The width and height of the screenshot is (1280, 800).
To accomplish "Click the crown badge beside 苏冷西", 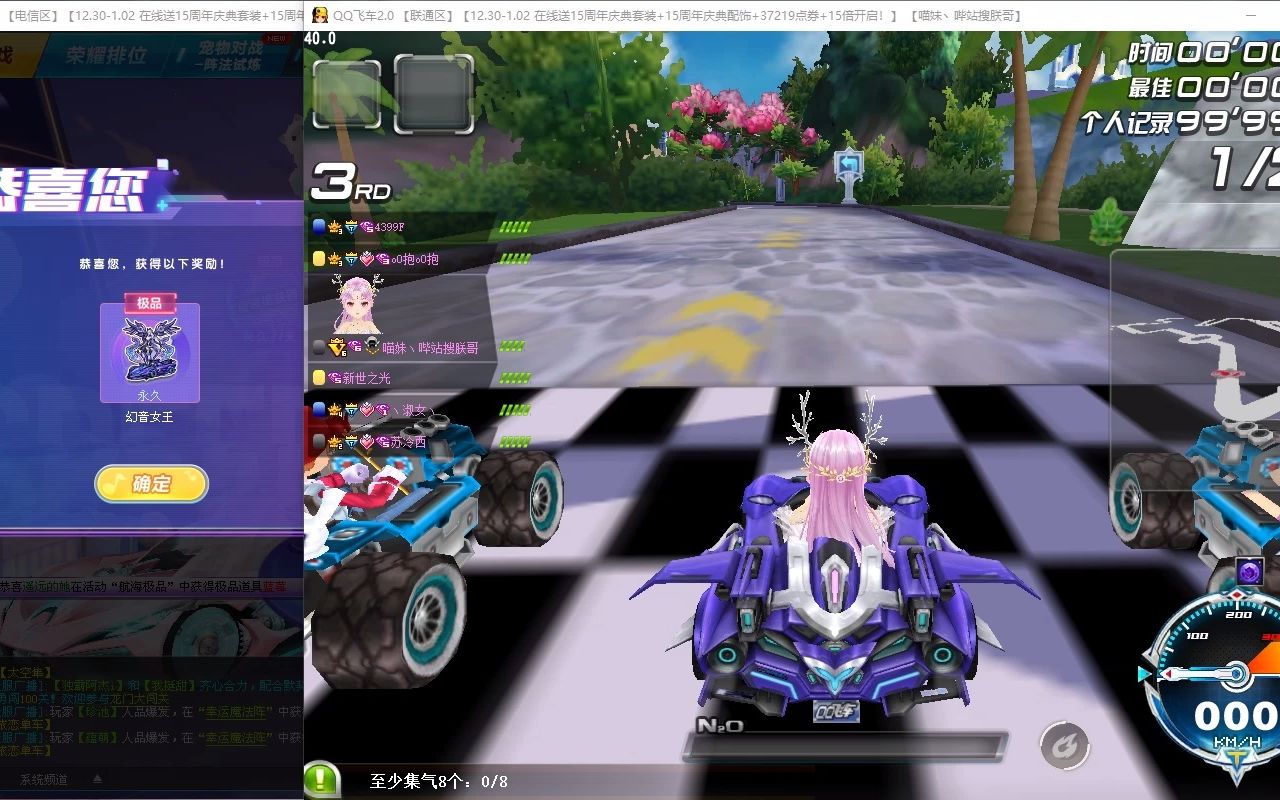I will (335, 442).
